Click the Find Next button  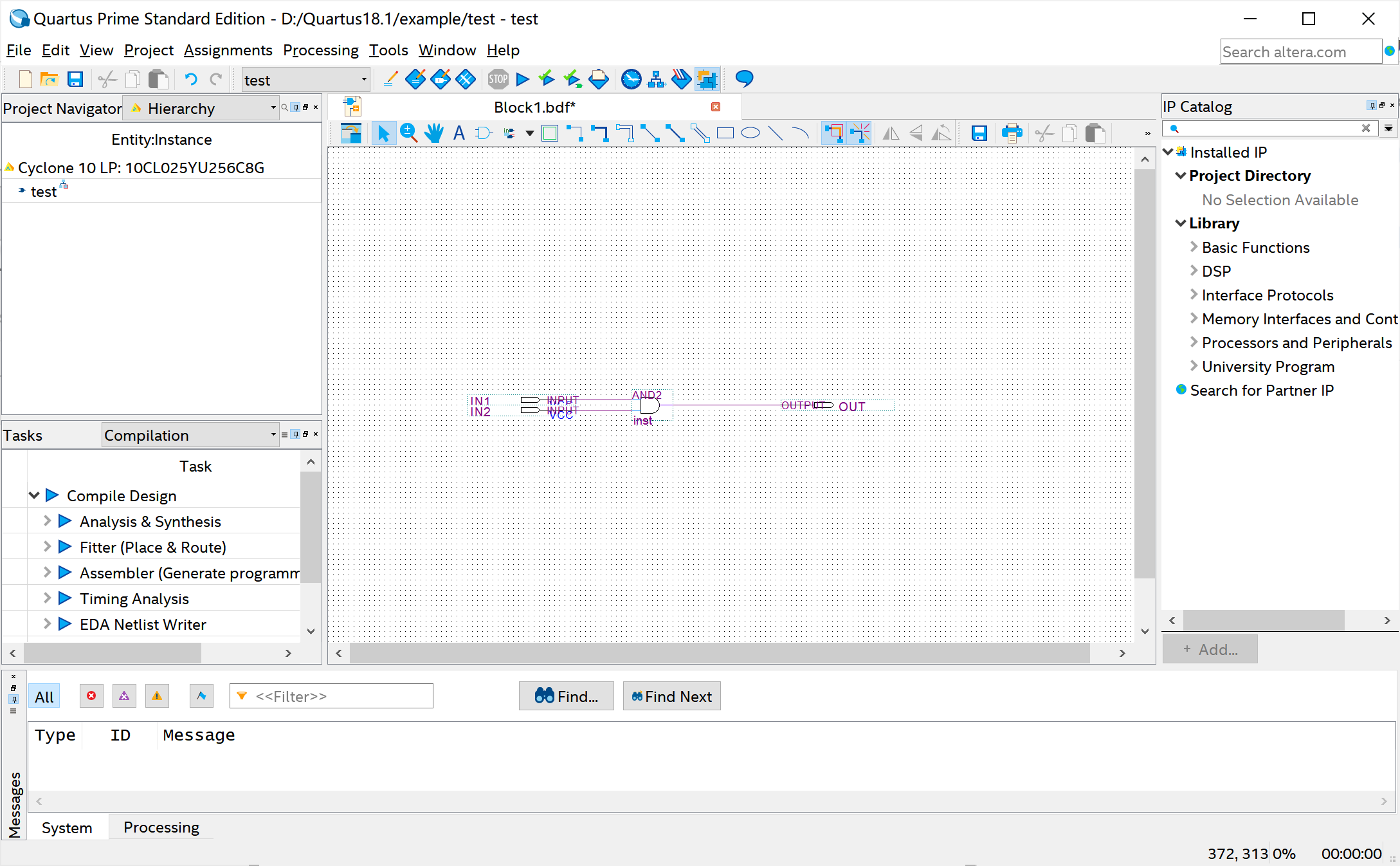click(671, 696)
